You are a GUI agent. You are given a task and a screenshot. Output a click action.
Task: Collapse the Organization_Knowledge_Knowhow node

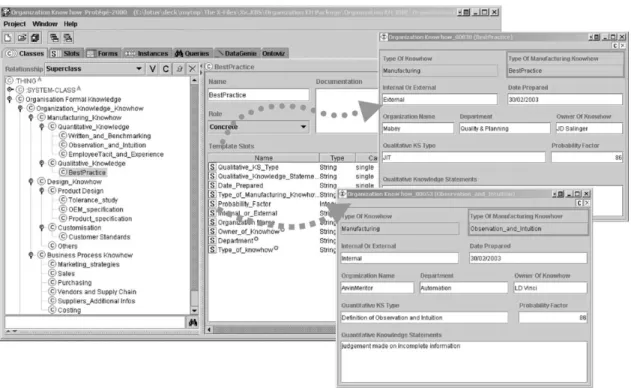click(x=20, y=108)
